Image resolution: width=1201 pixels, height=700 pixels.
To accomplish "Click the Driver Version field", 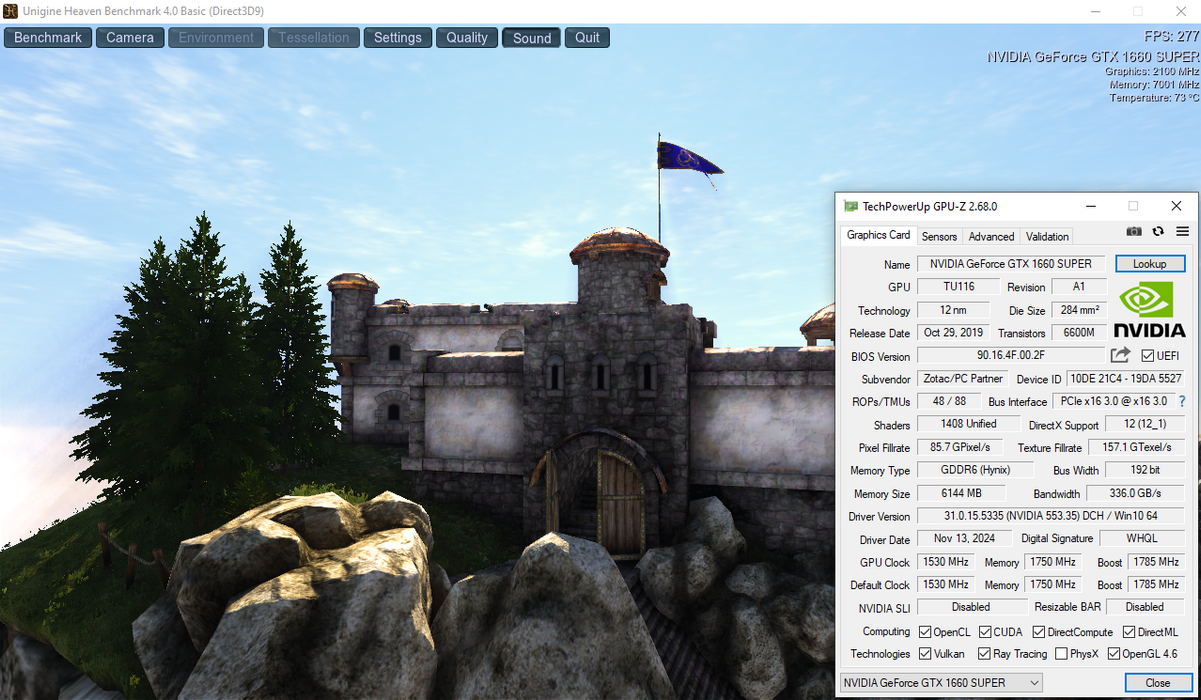I will pyautogui.click(x=1050, y=516).
